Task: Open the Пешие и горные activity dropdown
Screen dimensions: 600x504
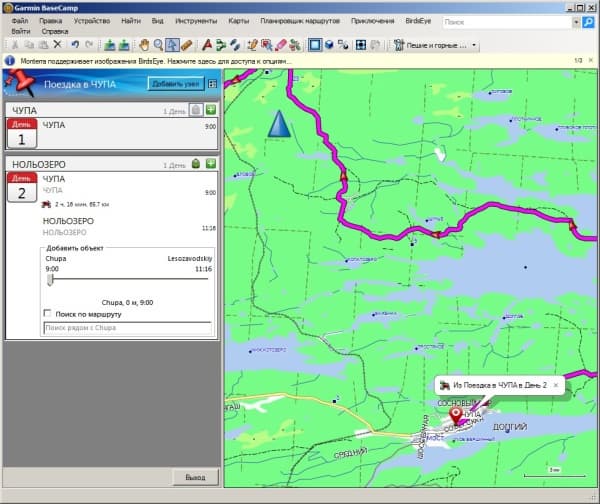Action: pyautogui.click(x=474, y=45)
